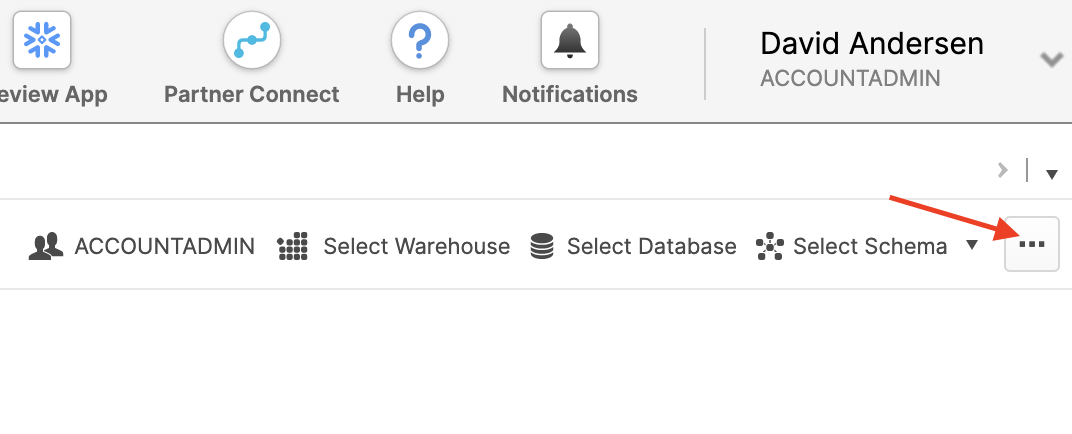The height and width of the screenshot is (434, 1072).
Task: Click the Partner Connect icon
Action: point(251,40)
